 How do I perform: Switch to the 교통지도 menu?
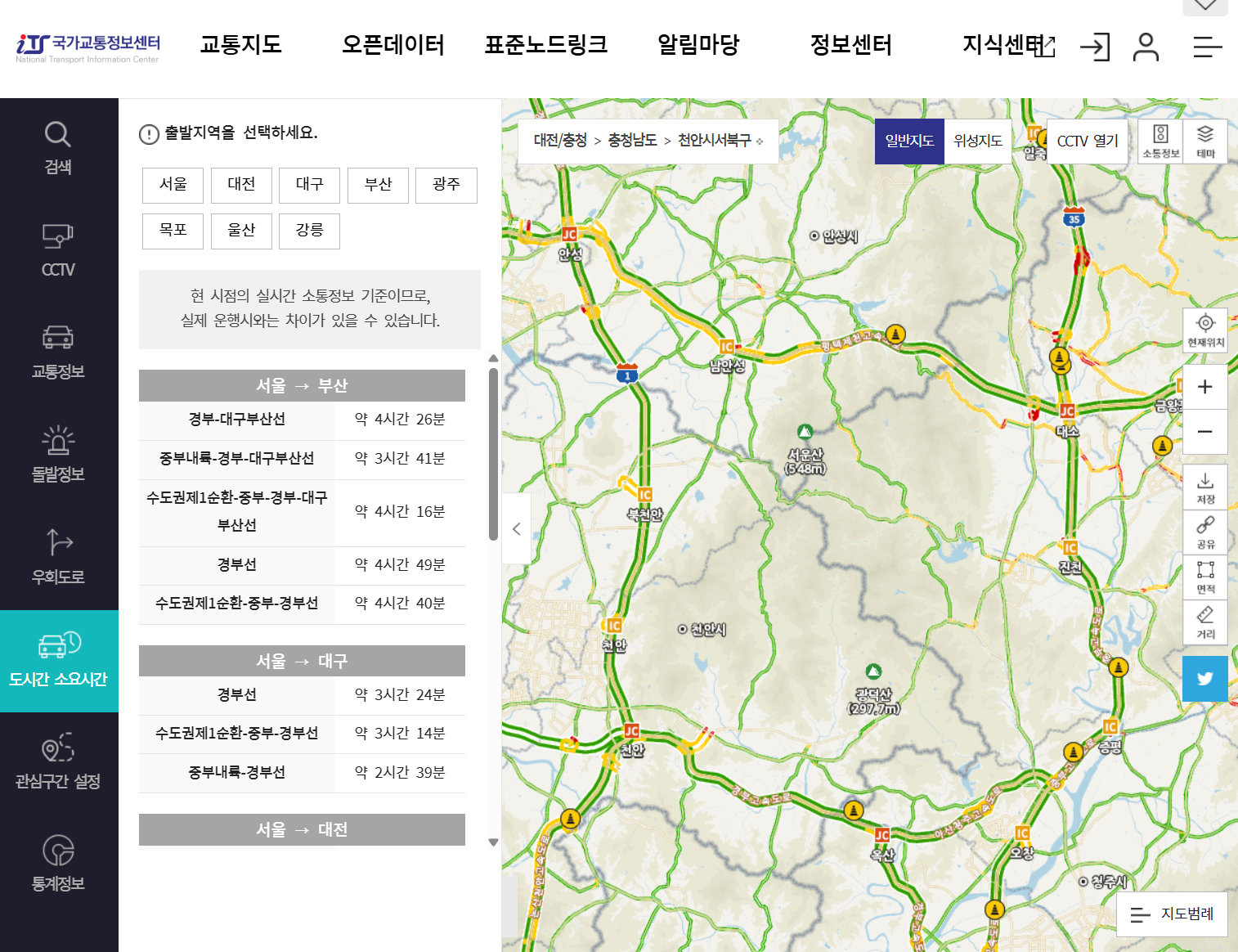240,46
